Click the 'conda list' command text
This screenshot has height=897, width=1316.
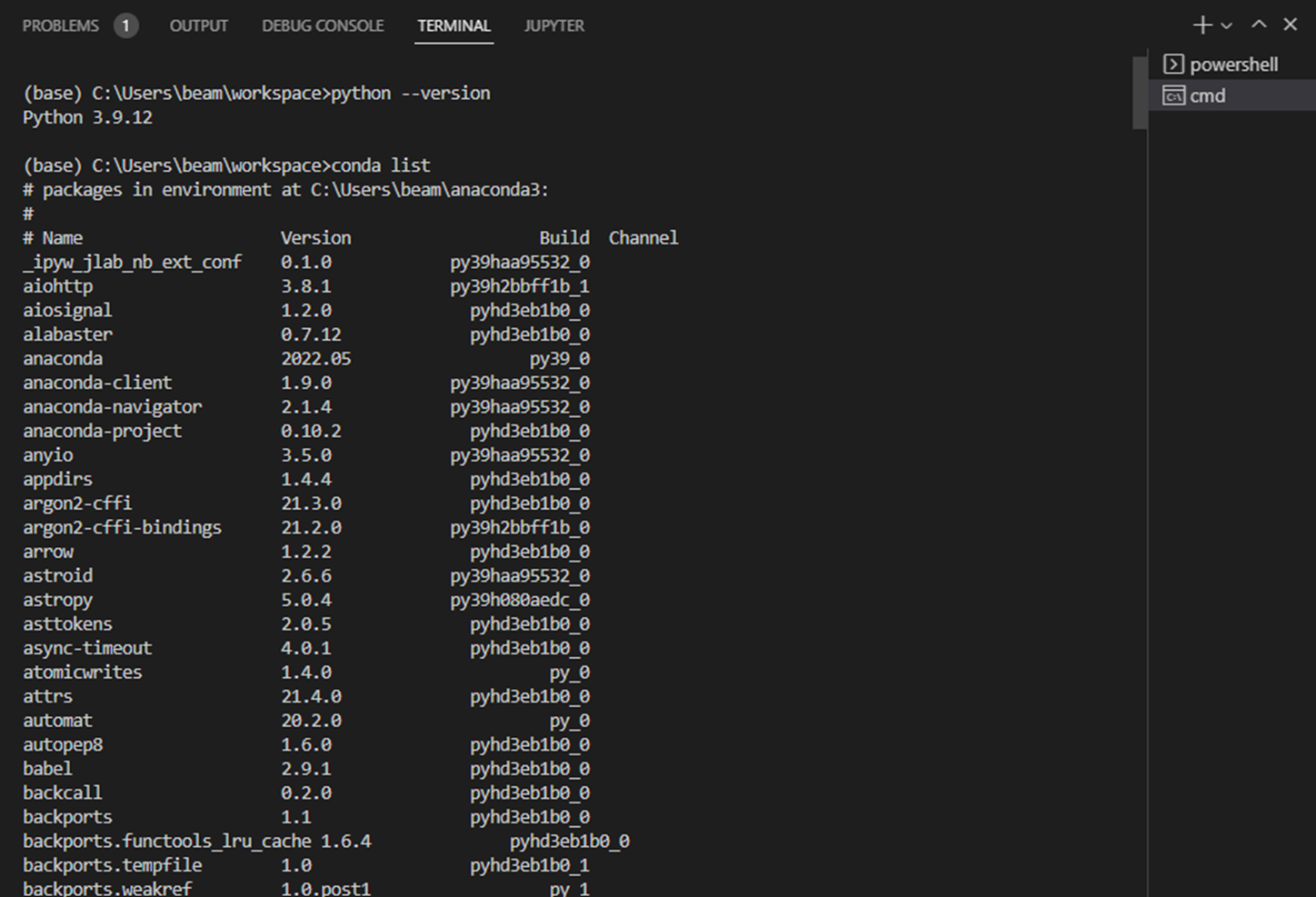(x=380, y=165)
